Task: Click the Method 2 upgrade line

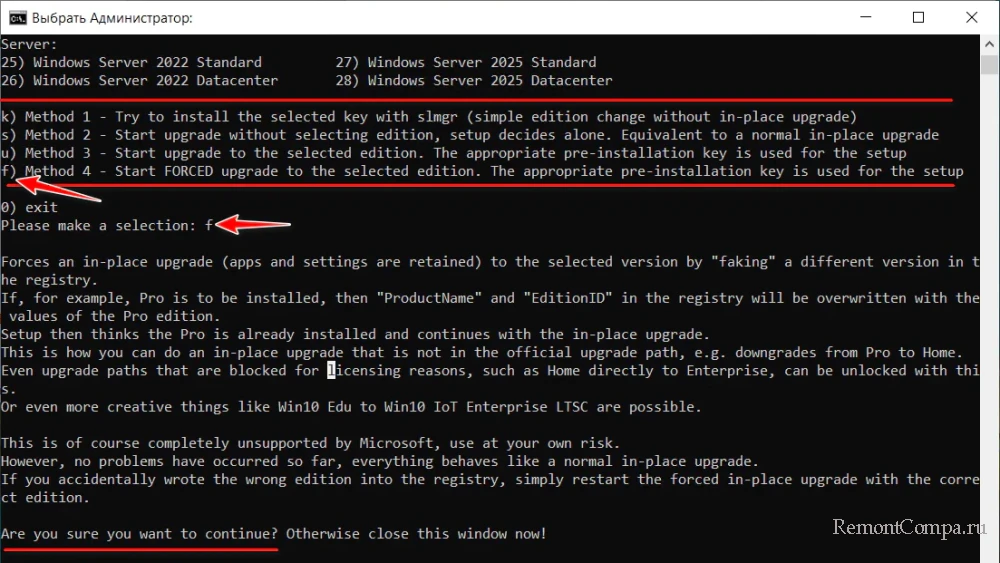Action: (x=470, y=135)
